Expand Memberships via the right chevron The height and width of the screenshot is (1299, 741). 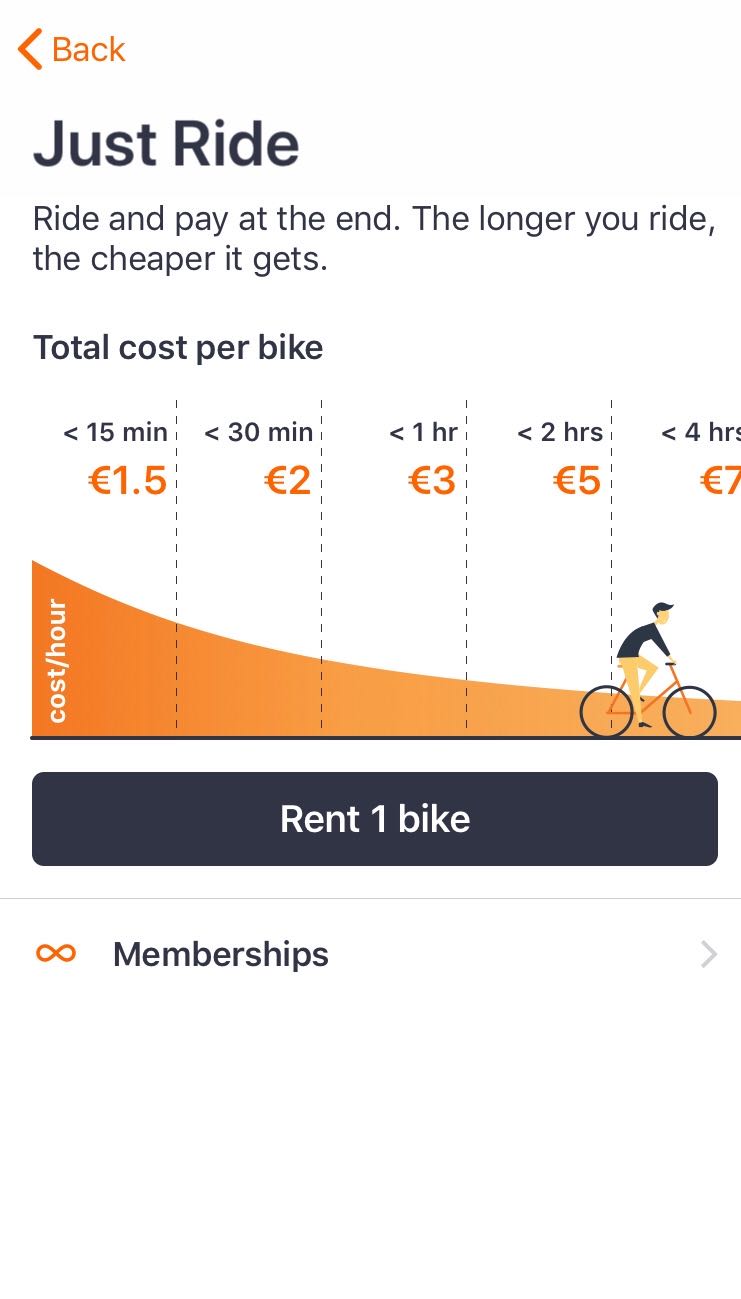tap(709, 954)
